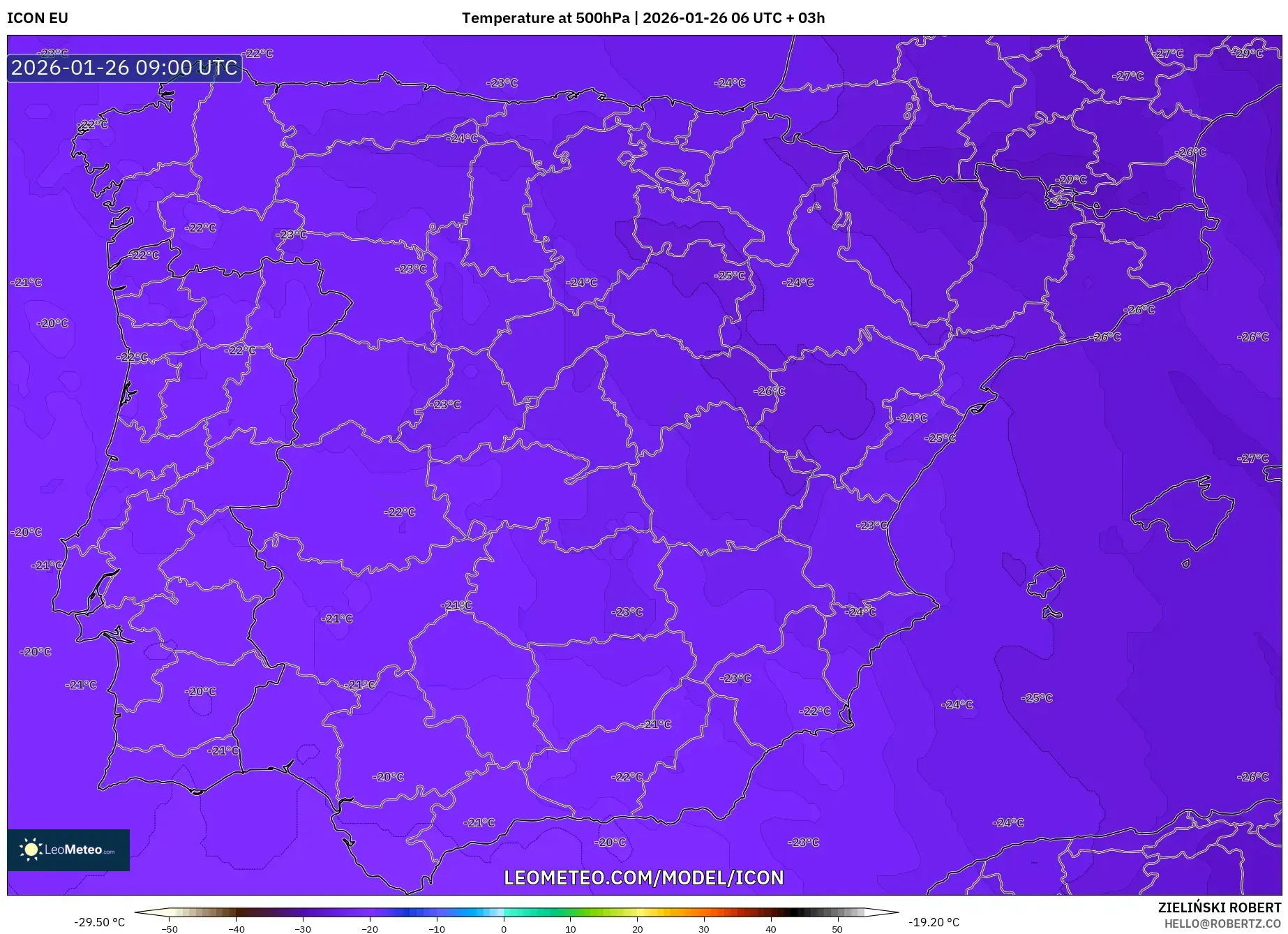Click the 2026-01-26 09:00 UTC timestamp box
1288x934 pixels.
tap(124, 68)
